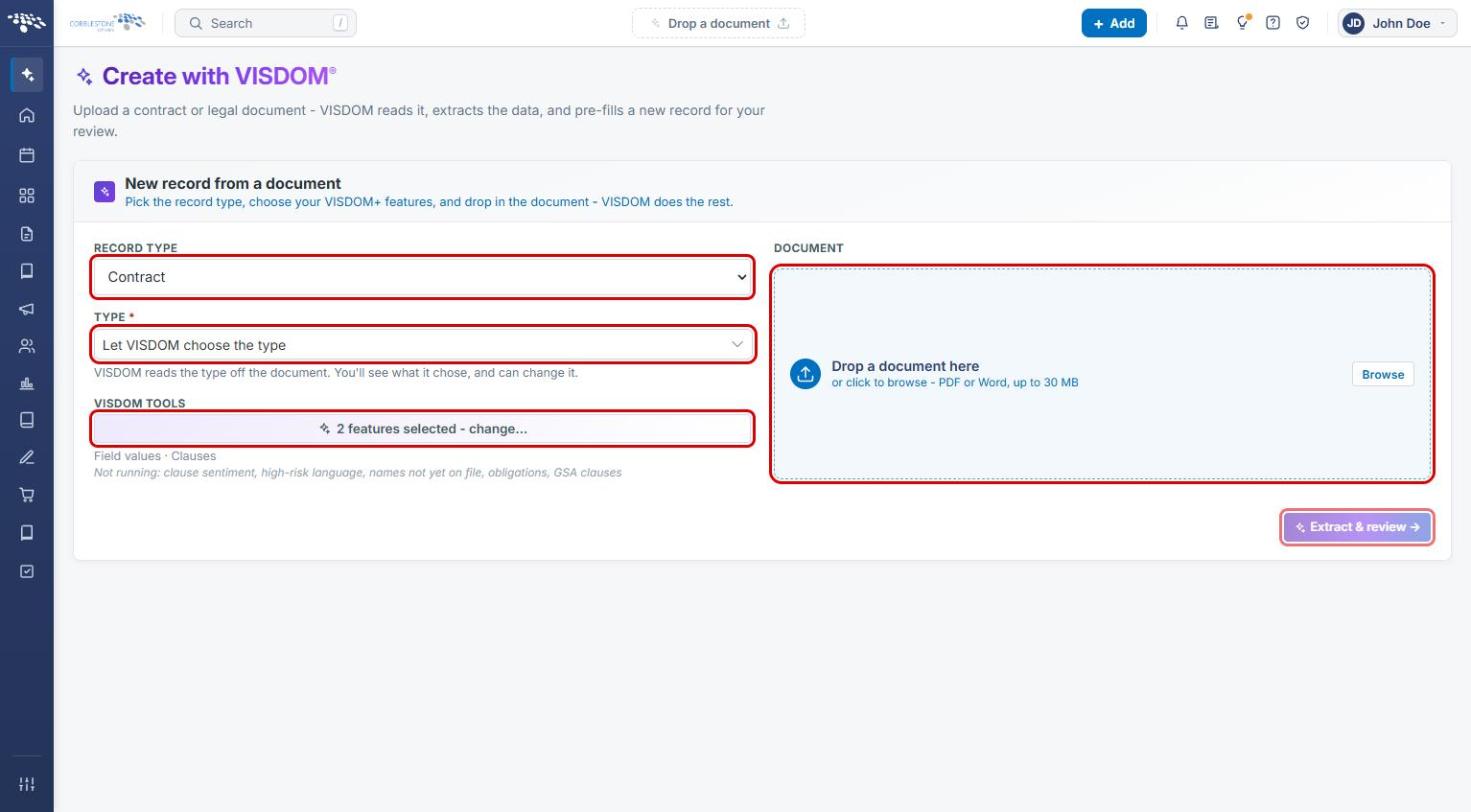Open the John Doe user menu

pyautogui.click(x=1397, y=23)
